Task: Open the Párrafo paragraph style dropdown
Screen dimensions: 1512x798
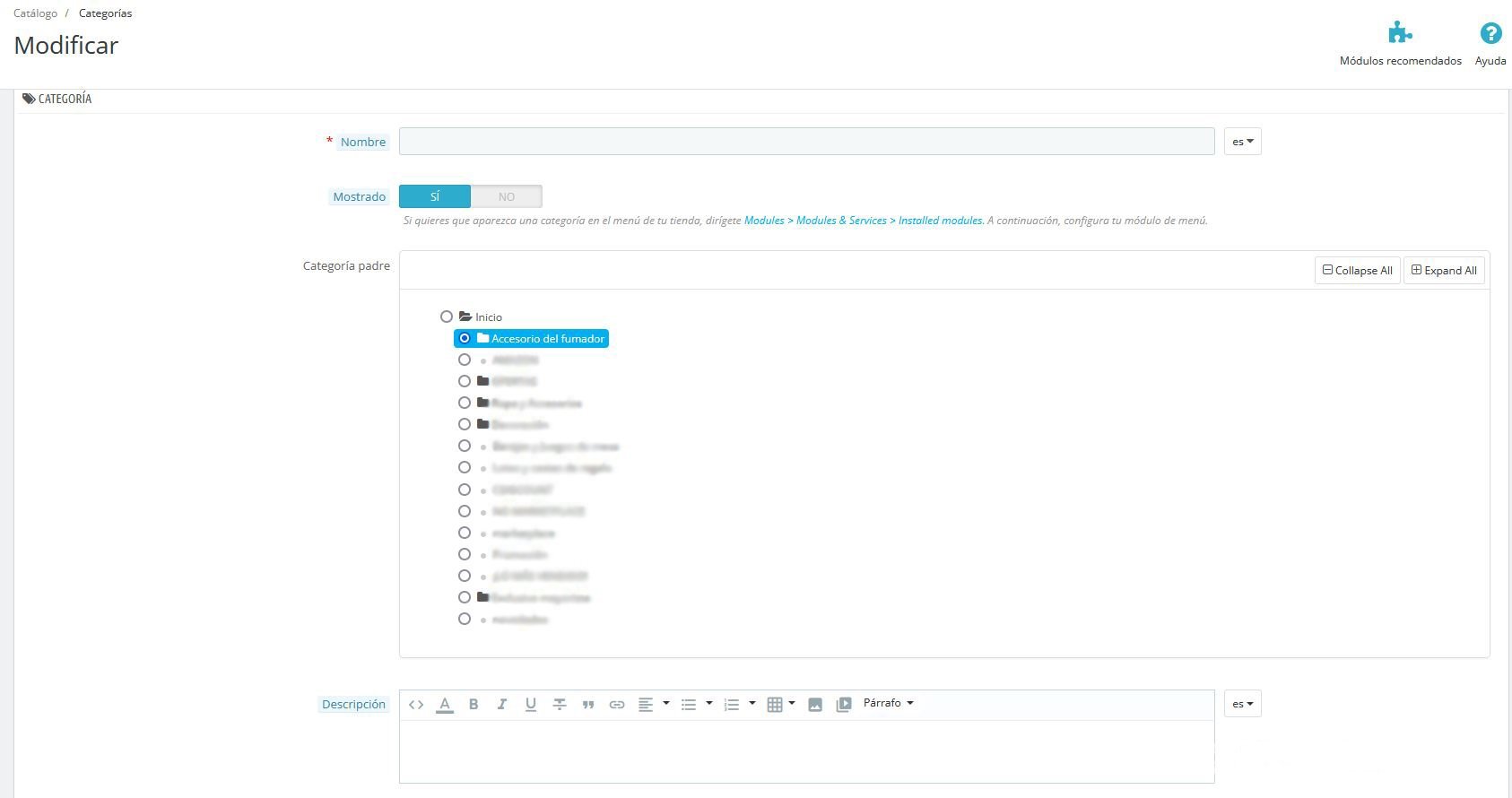Action: tap(889, 703)
